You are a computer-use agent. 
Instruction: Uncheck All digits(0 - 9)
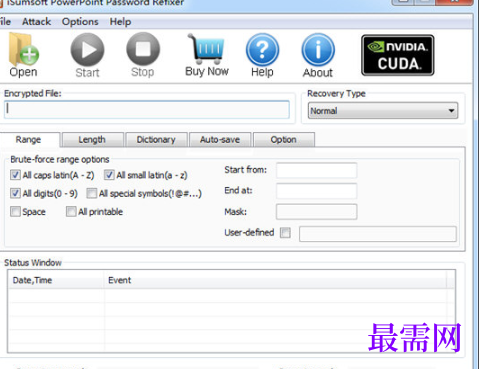click(15, 193)
